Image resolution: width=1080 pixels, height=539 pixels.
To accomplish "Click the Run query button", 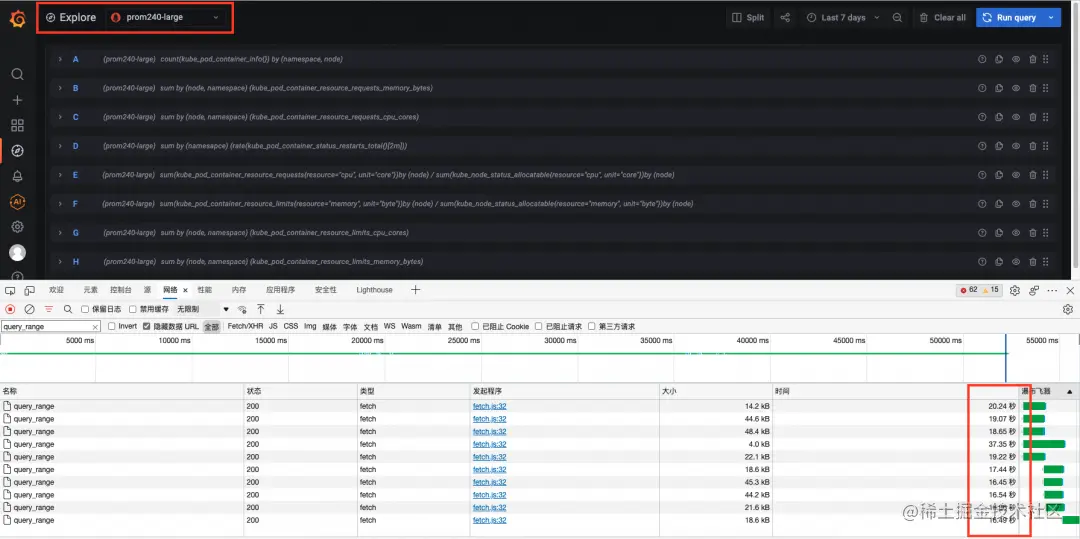I will [x=1009, y=18].
